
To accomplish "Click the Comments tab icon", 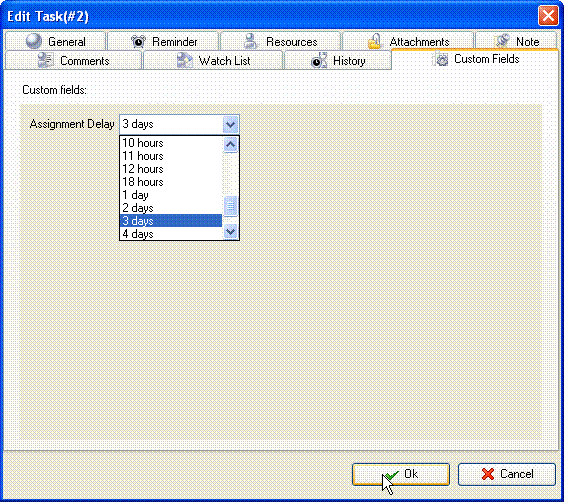I will [46, 60].
